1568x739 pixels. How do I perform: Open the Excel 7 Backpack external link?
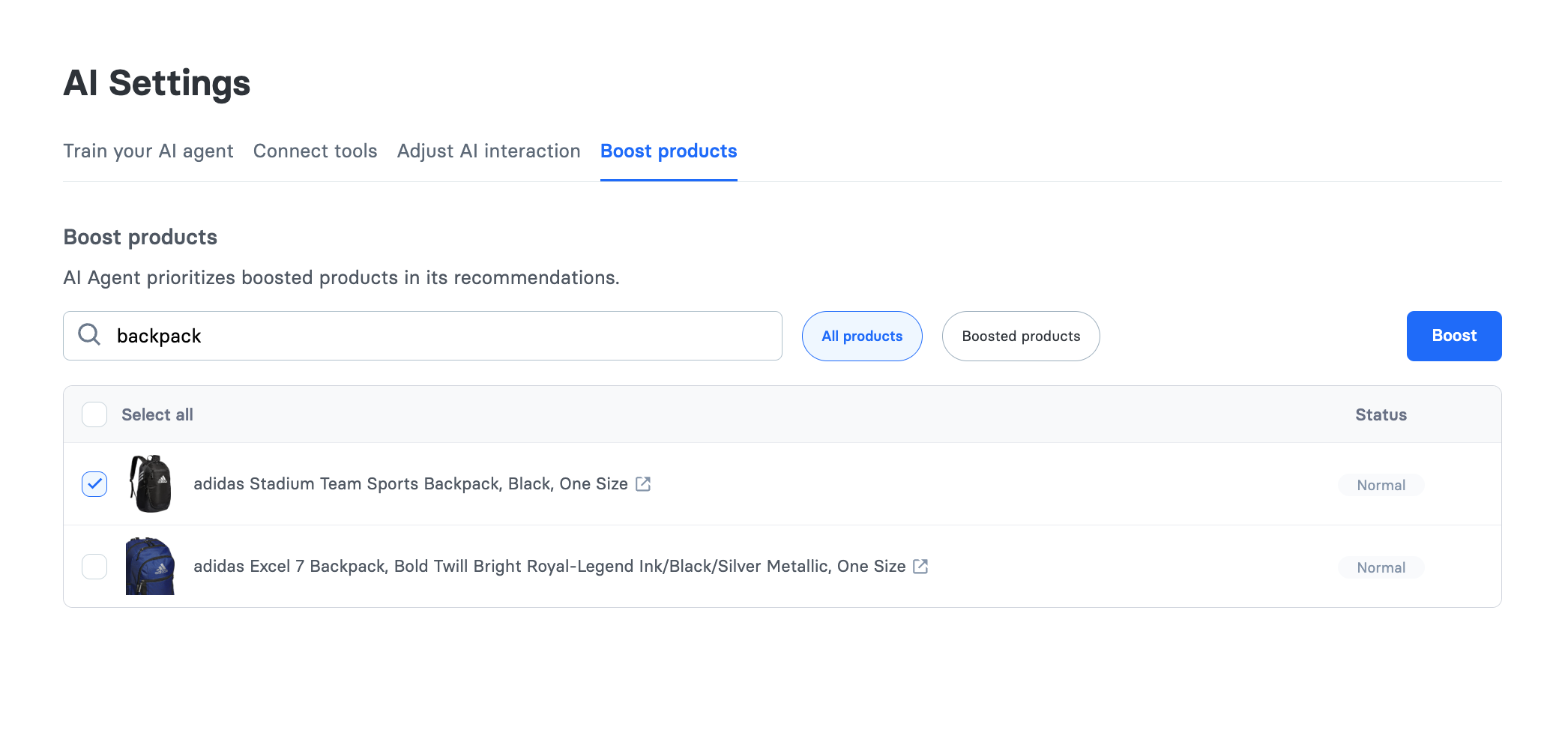(x=920, y=567)
